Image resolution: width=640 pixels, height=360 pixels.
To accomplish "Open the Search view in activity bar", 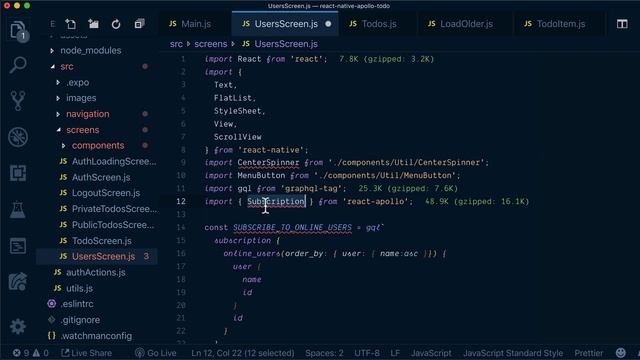I will [x=18, y=65].
